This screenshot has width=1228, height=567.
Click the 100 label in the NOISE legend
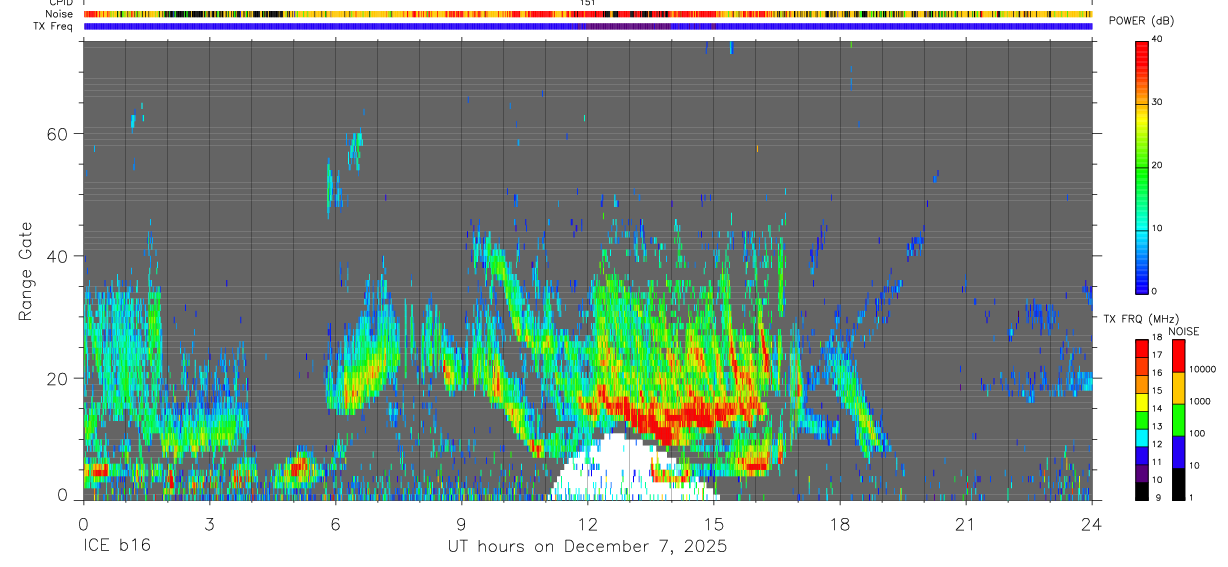click(1197, 433)
